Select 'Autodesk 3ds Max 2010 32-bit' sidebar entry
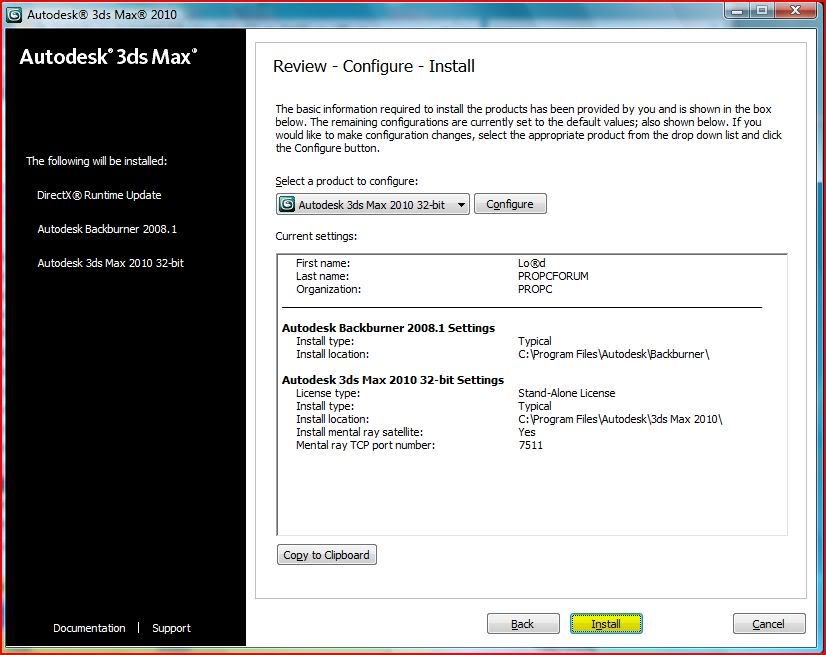 (111, 263)
